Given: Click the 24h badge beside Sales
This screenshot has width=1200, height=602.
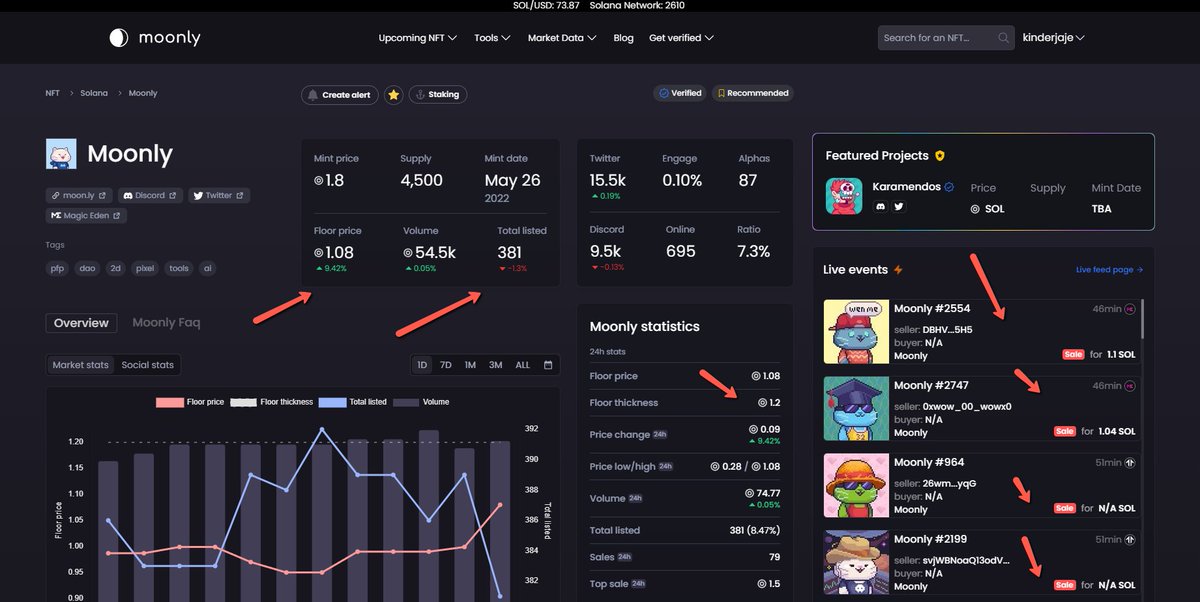Looking at the screenshot, I should tap(624, 557).
